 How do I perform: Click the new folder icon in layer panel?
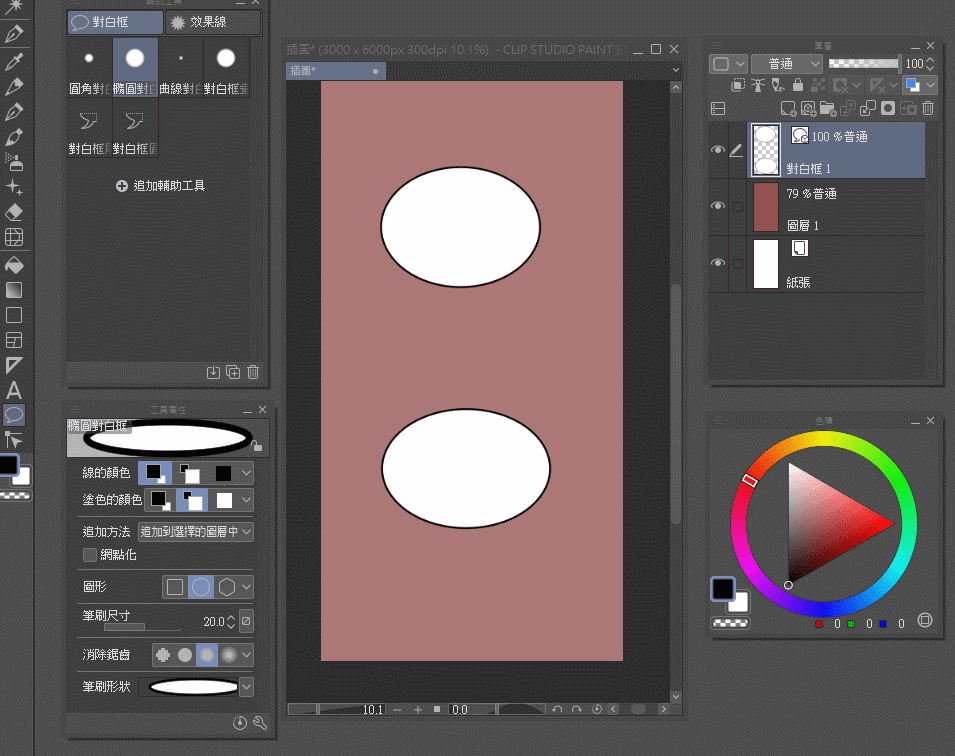(x=827, y=108)
